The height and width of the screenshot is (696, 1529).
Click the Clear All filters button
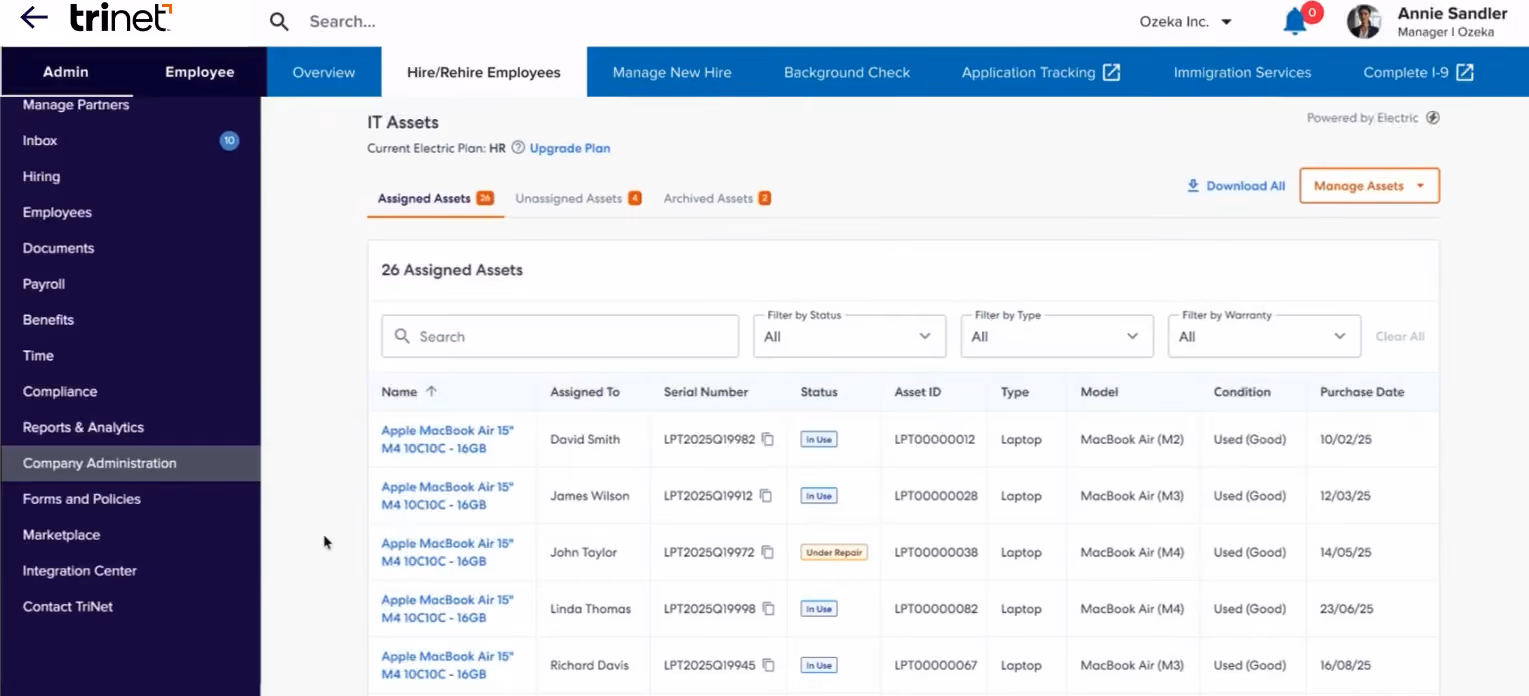[1400, 336]
